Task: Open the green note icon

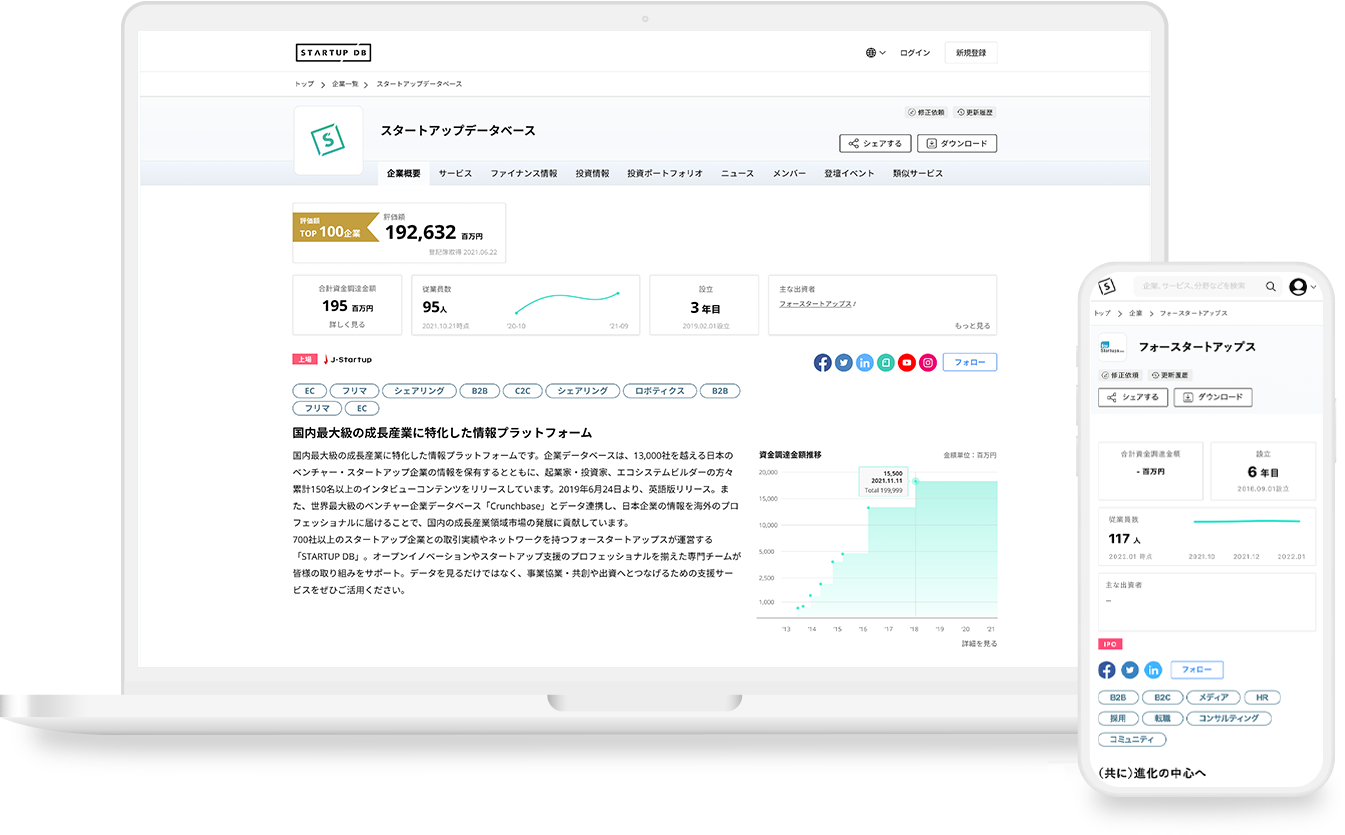Action: click(x=886, y=363)
